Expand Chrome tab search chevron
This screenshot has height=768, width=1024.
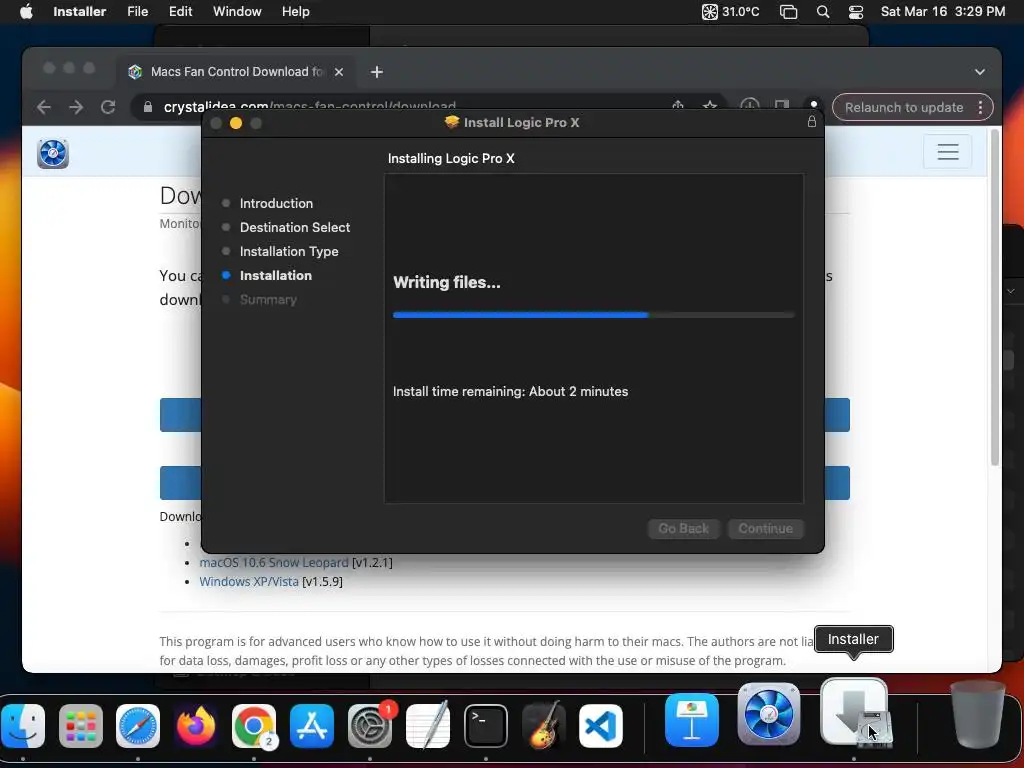980,72
